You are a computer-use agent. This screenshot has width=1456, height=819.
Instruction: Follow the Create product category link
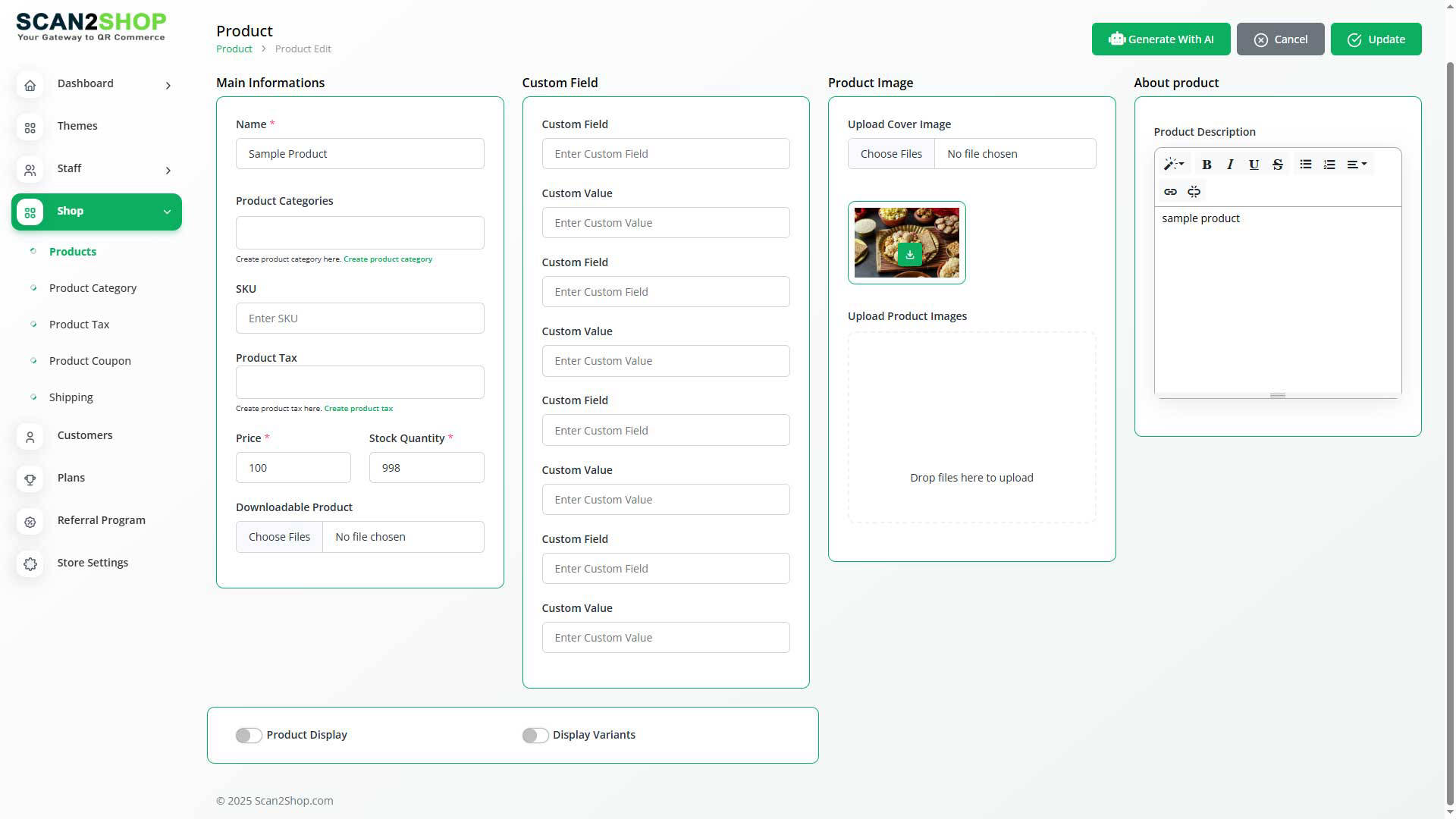click(388, 259)
